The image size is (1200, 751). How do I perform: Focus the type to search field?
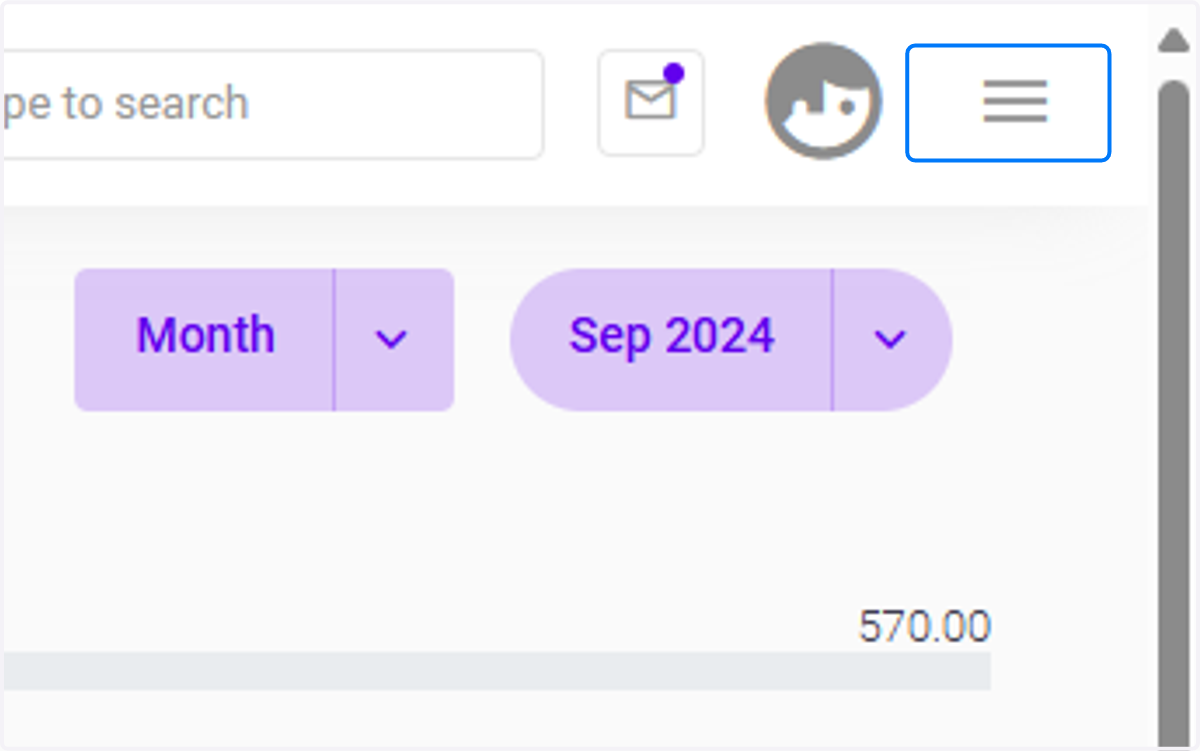tap(272, 104)
